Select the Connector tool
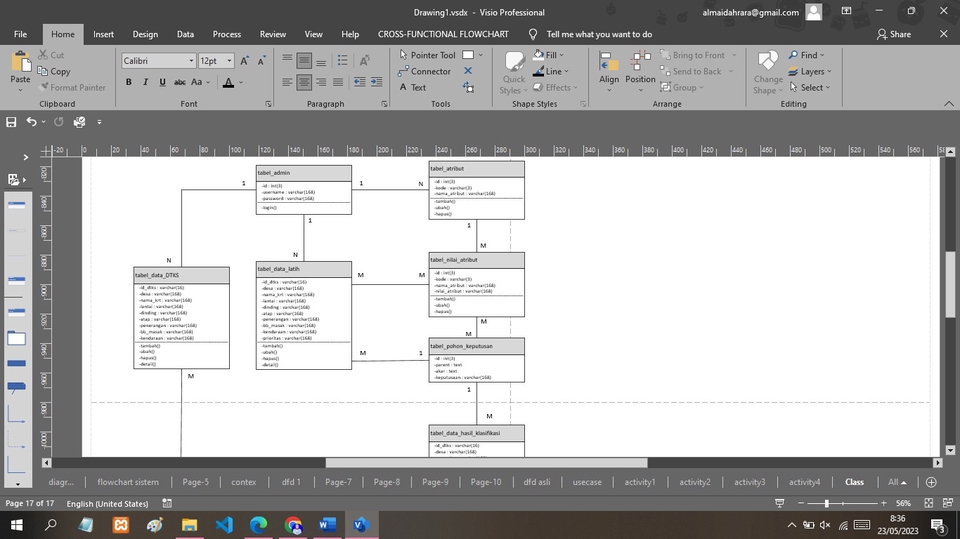This screenshot has height=539, width=960. [424, 71]
